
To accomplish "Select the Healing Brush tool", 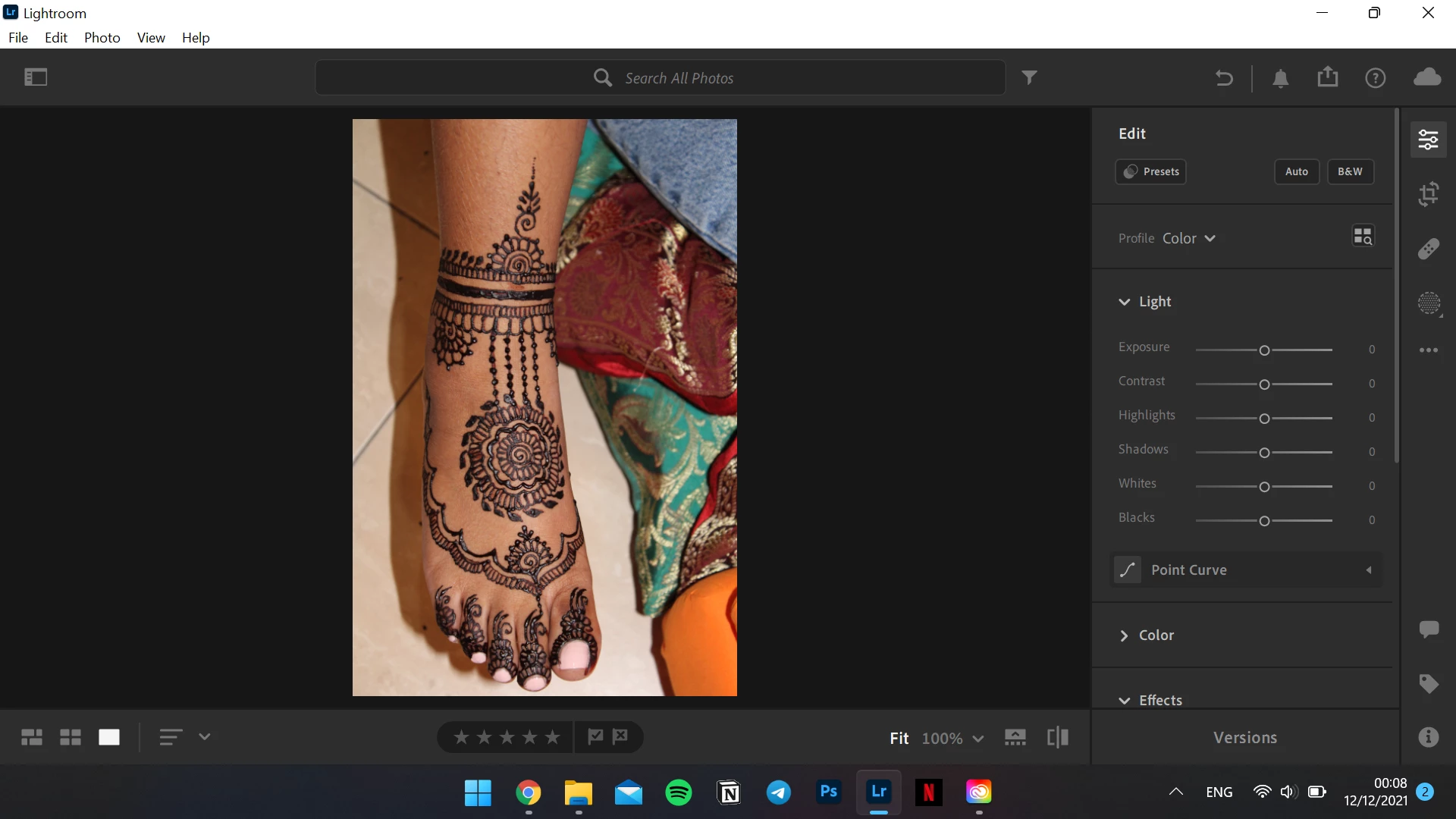I will pyautogui.click(x=1429, y=249).
